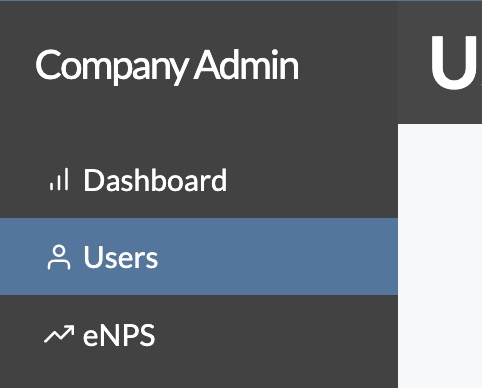Screen dimensions: 482x388
Task: Click the Dashboard bar chart icon
Action: [59, 179]
